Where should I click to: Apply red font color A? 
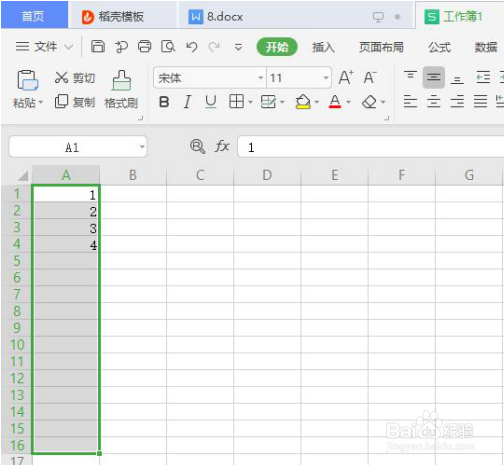tap(335, 101)
